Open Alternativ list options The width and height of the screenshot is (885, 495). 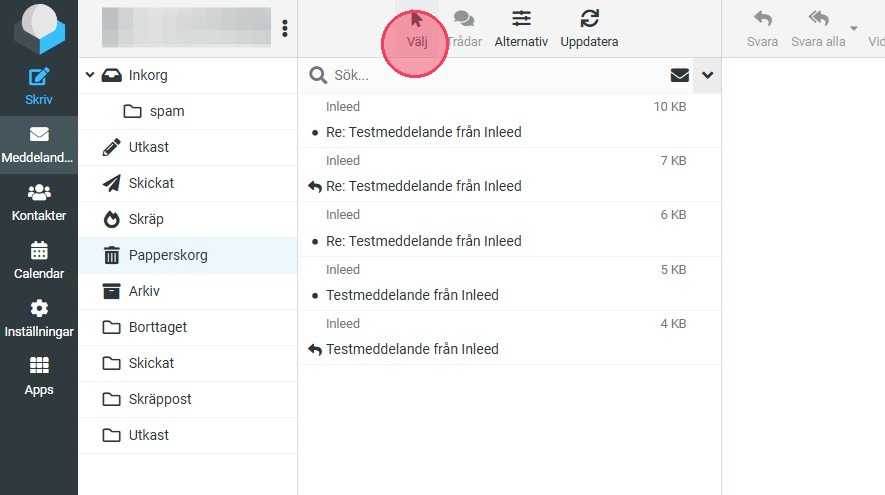click(521, 28)
